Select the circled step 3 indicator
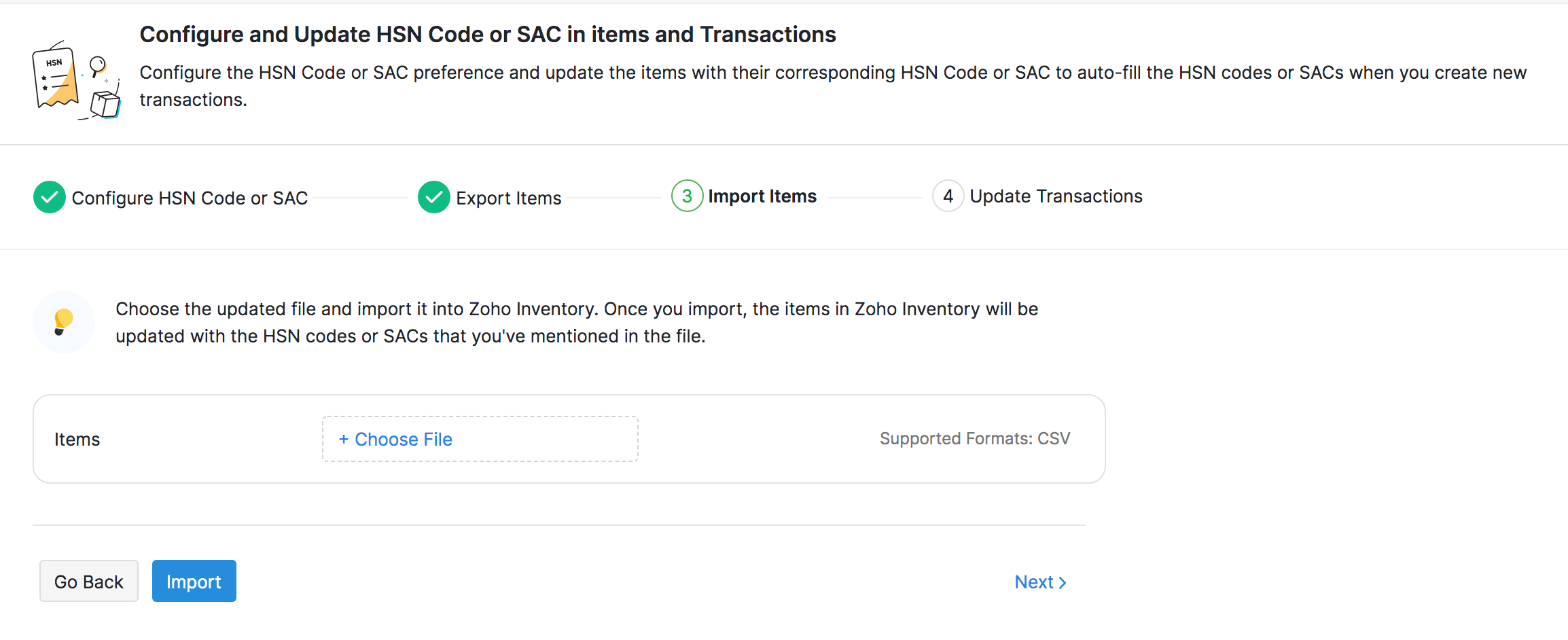The image size is (1568, 640). click(687, 196)
